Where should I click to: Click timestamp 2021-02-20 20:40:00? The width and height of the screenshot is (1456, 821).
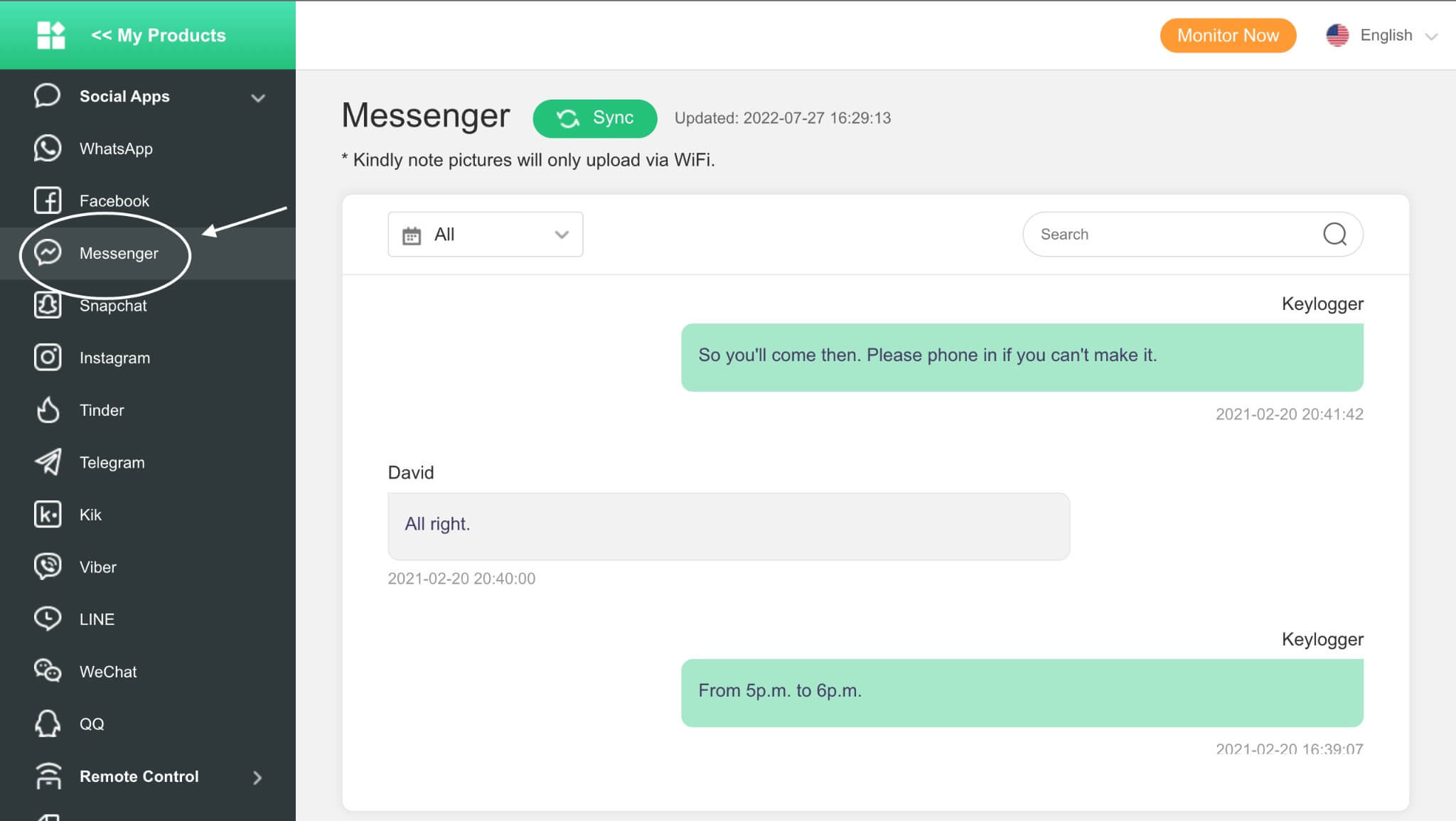point(461,579)
